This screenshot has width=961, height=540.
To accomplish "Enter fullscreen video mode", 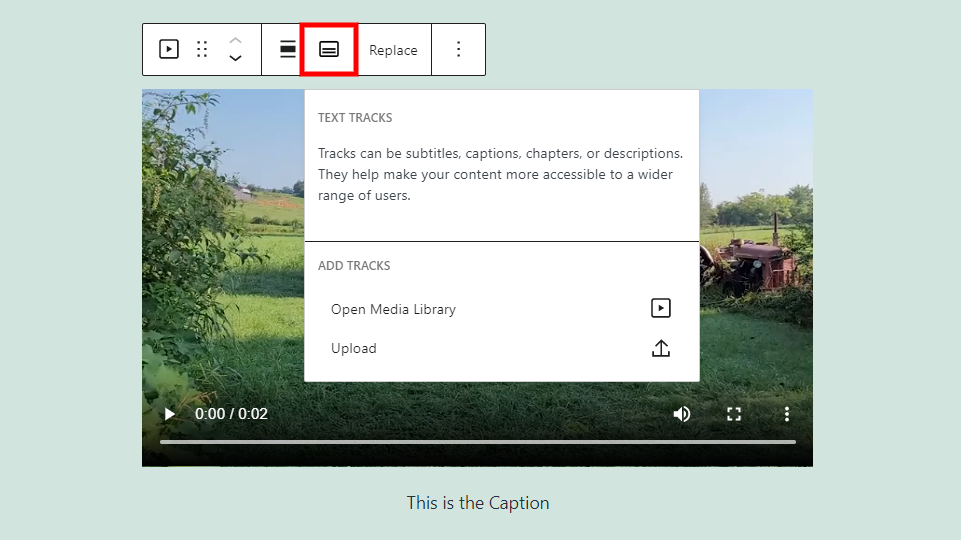I will tap(734, 414).
